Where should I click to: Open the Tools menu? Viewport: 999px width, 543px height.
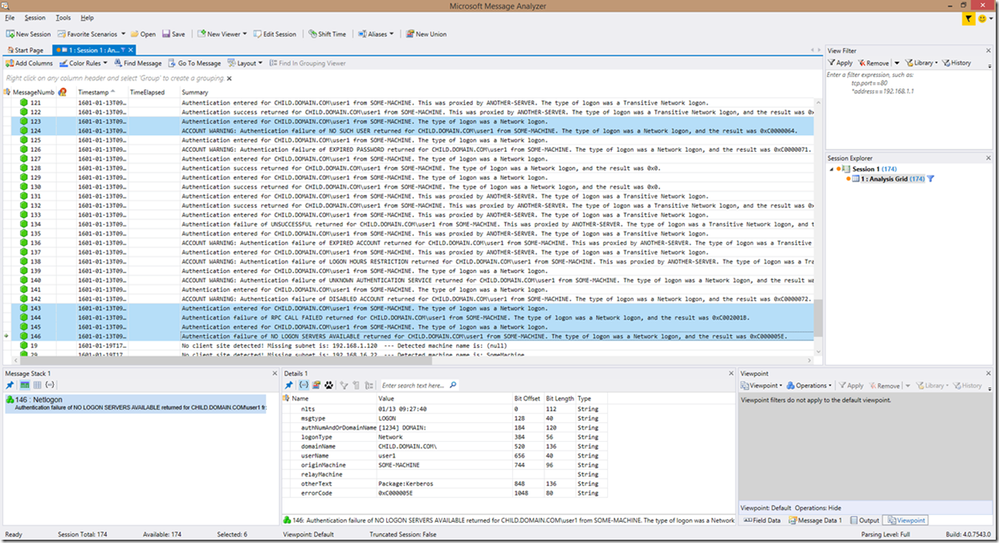63,18
